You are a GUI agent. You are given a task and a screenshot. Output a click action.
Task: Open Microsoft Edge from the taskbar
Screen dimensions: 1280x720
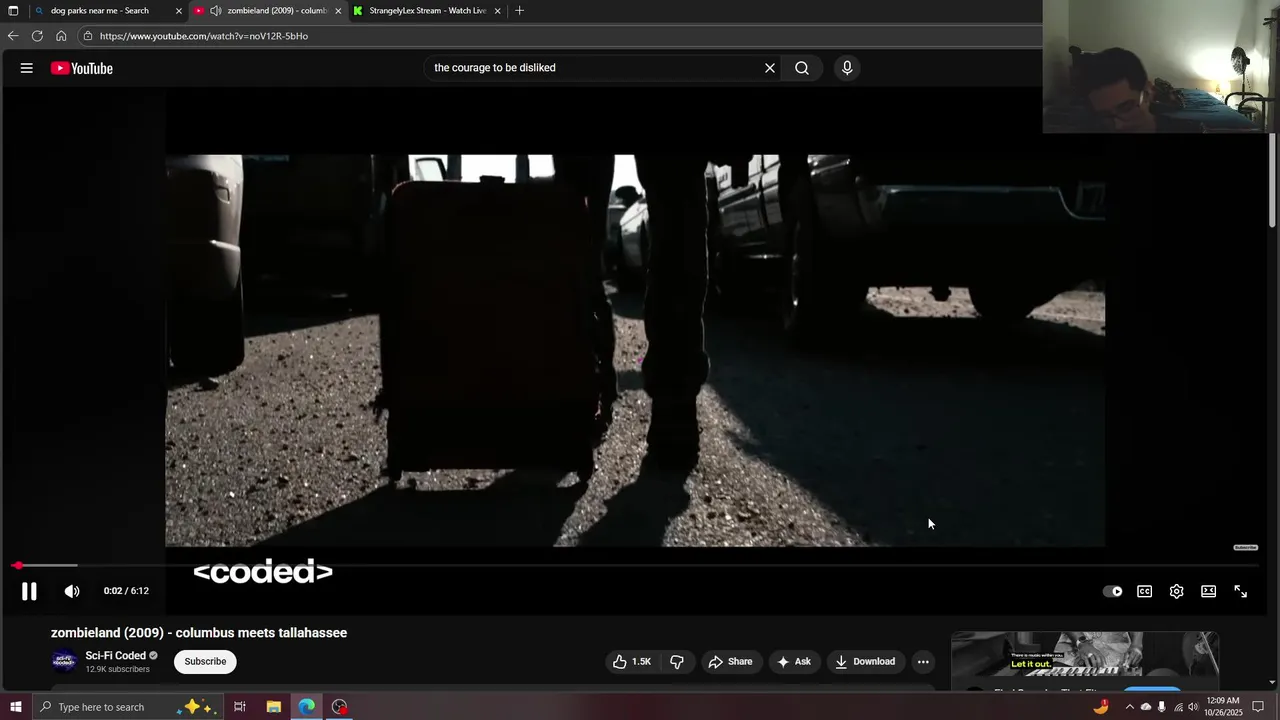[x=306, y=707]
